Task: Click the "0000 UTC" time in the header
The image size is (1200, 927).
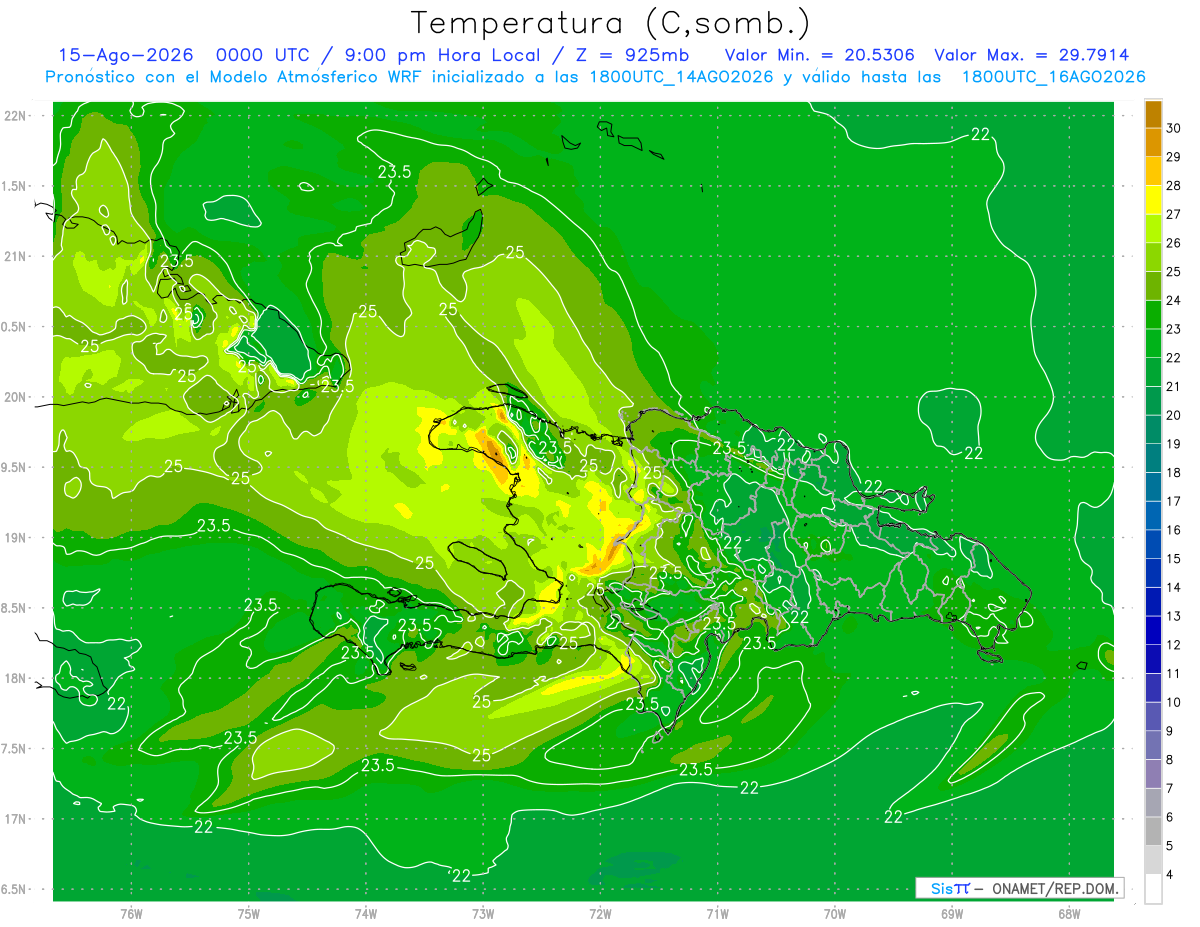Action: (263, 55)
